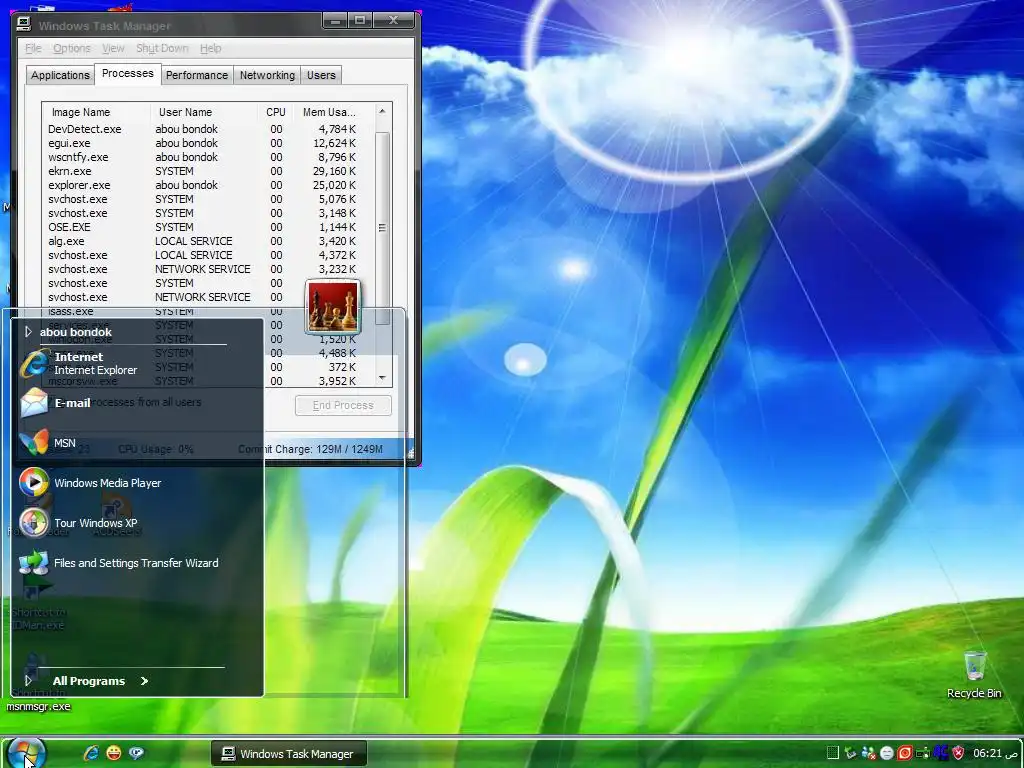The image size is (1024, 768).
Task: Switch to the Users tab
Action: click(x=321, y=75)
